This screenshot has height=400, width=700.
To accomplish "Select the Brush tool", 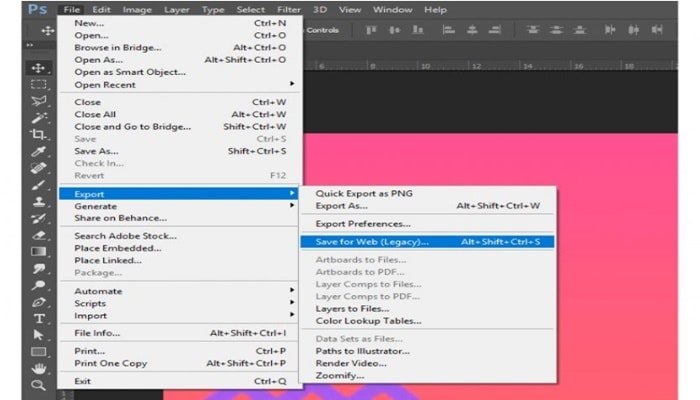I will pos(38,185).
